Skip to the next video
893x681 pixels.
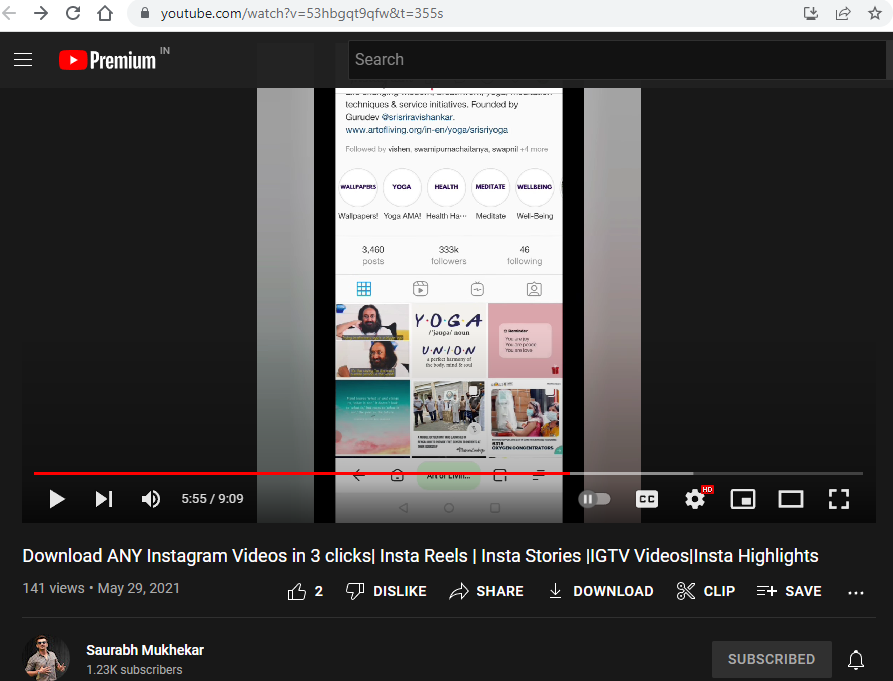[x=104, y=499]
